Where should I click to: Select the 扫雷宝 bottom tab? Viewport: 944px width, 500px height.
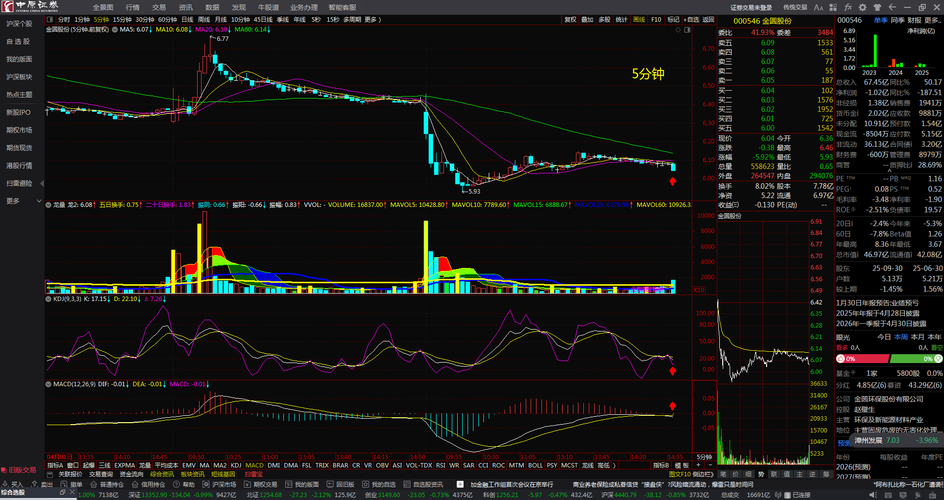(254, 474)
